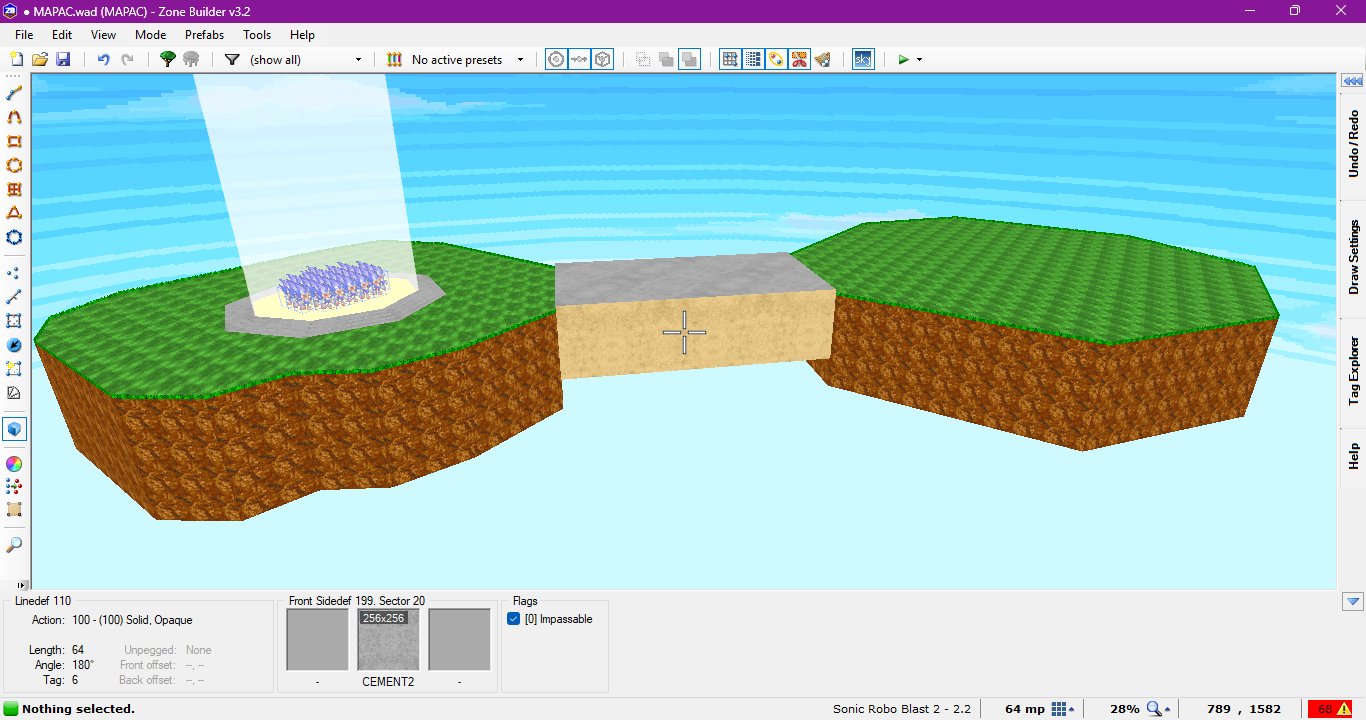
Task: Open a map with the folder icon
Action: pyautogui.click(x=40, y=60)
